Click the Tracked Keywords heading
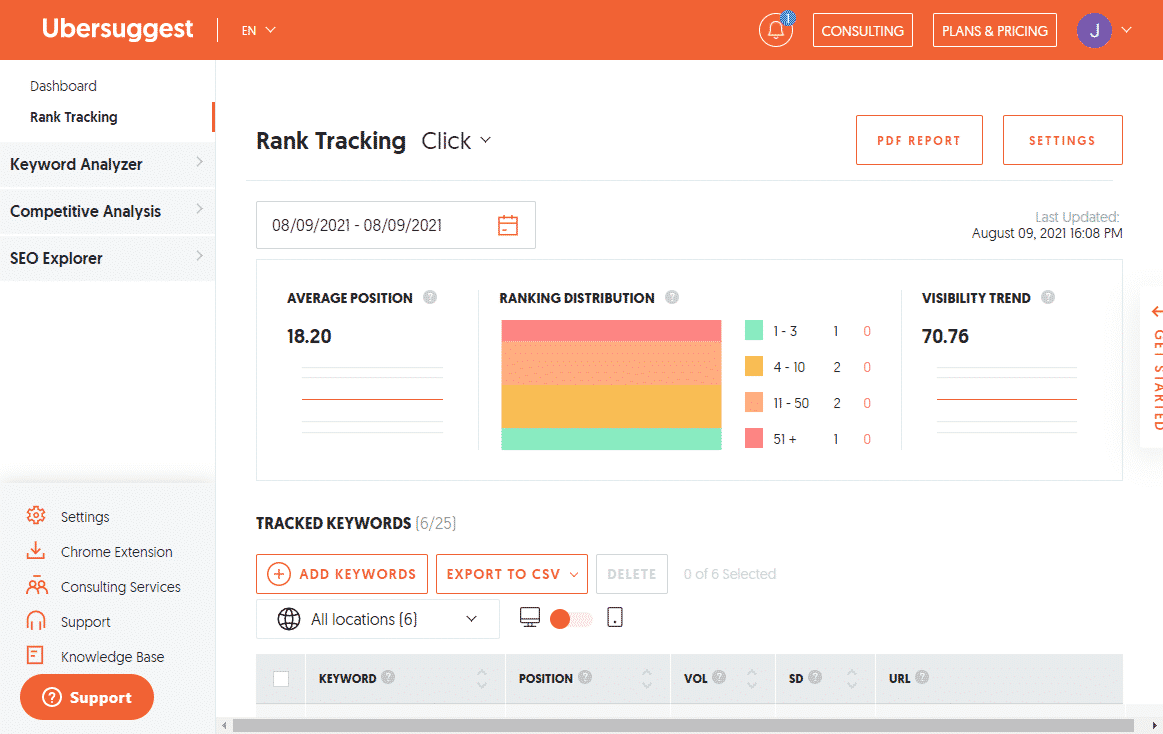1163x734 pixels. pyautogui.click(x=333, y=523)
